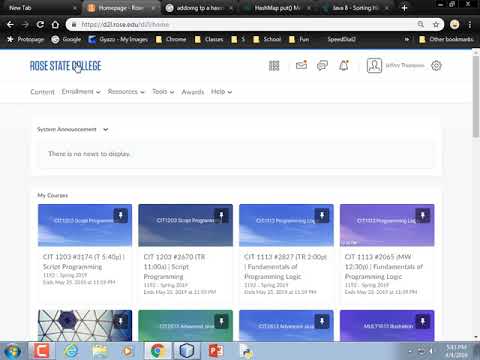Switch to the HashMap put() tab
This screenshot has width=480, height=360.
[277, 8]
